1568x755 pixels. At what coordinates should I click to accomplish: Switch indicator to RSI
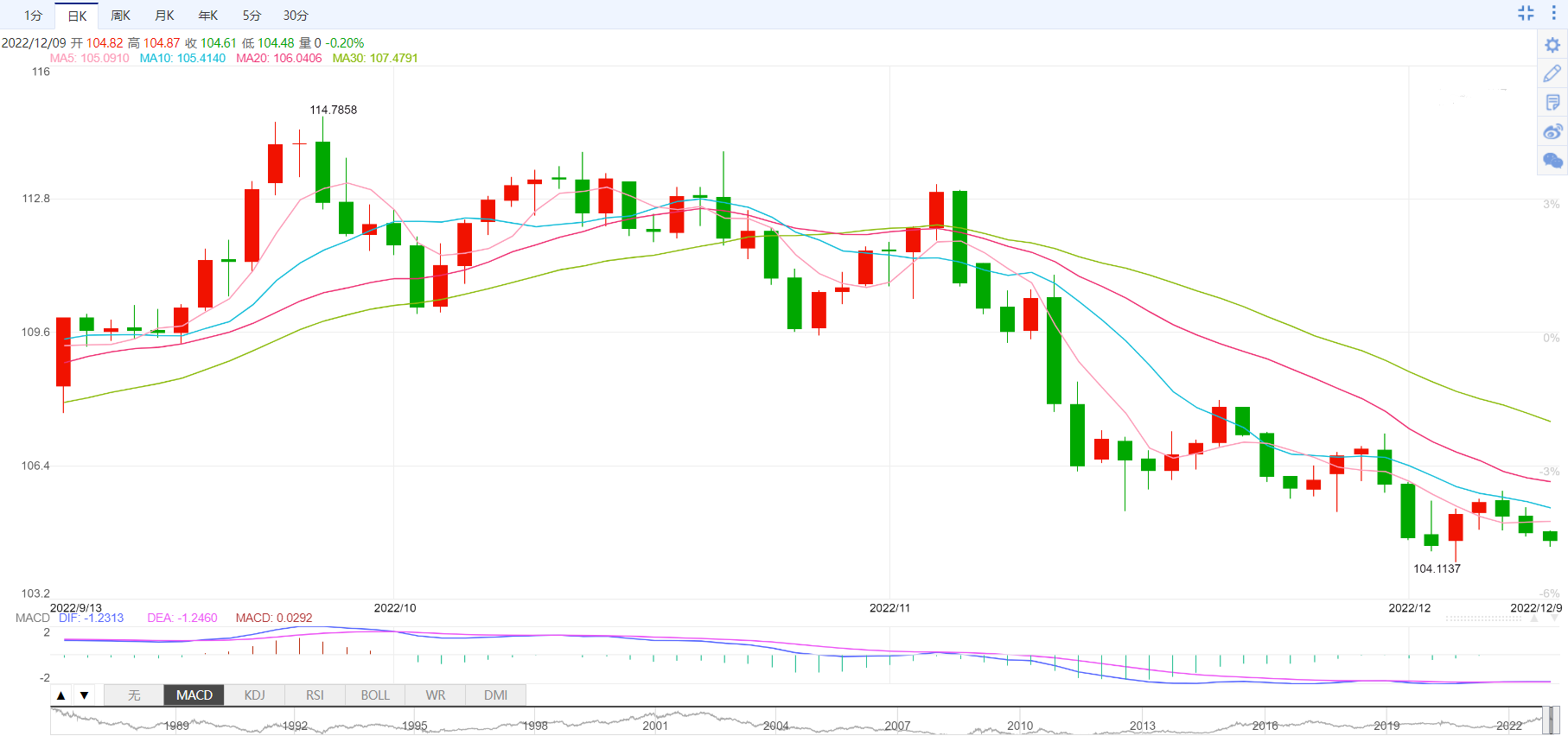point(315,695)
